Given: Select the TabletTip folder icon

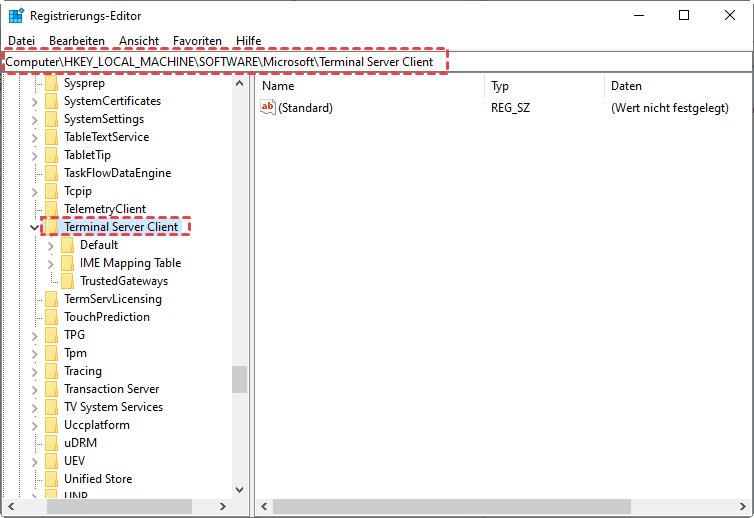Looking at the screenshot, I should pyautogui.click(x=51, y=155).
